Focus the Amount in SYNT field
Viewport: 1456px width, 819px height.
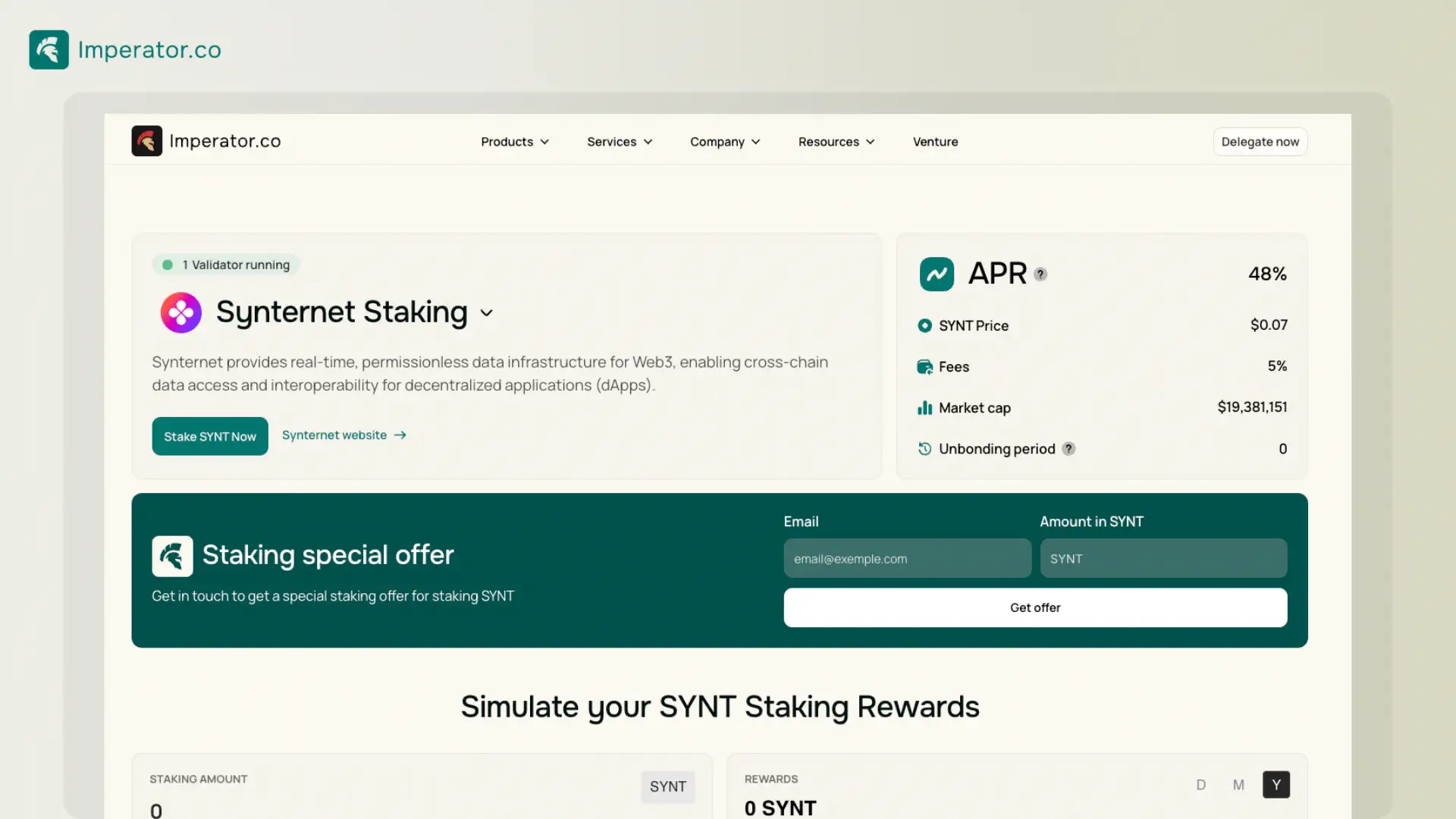(1163, 558)
